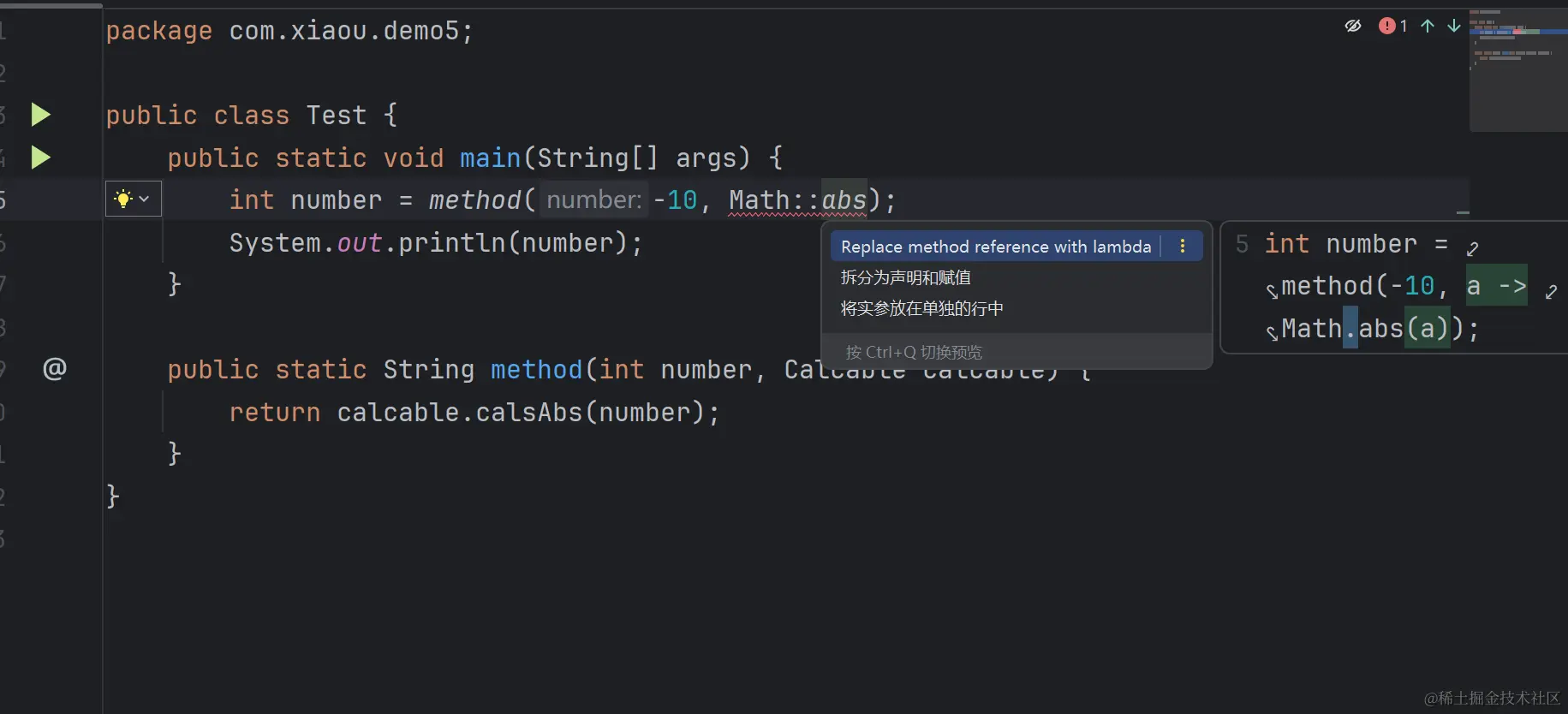Image resolution: width=1568 pixels, height=714 pixels.
Task: Click the package com.xiaou.demo5 line
Action: coord(289,31)
